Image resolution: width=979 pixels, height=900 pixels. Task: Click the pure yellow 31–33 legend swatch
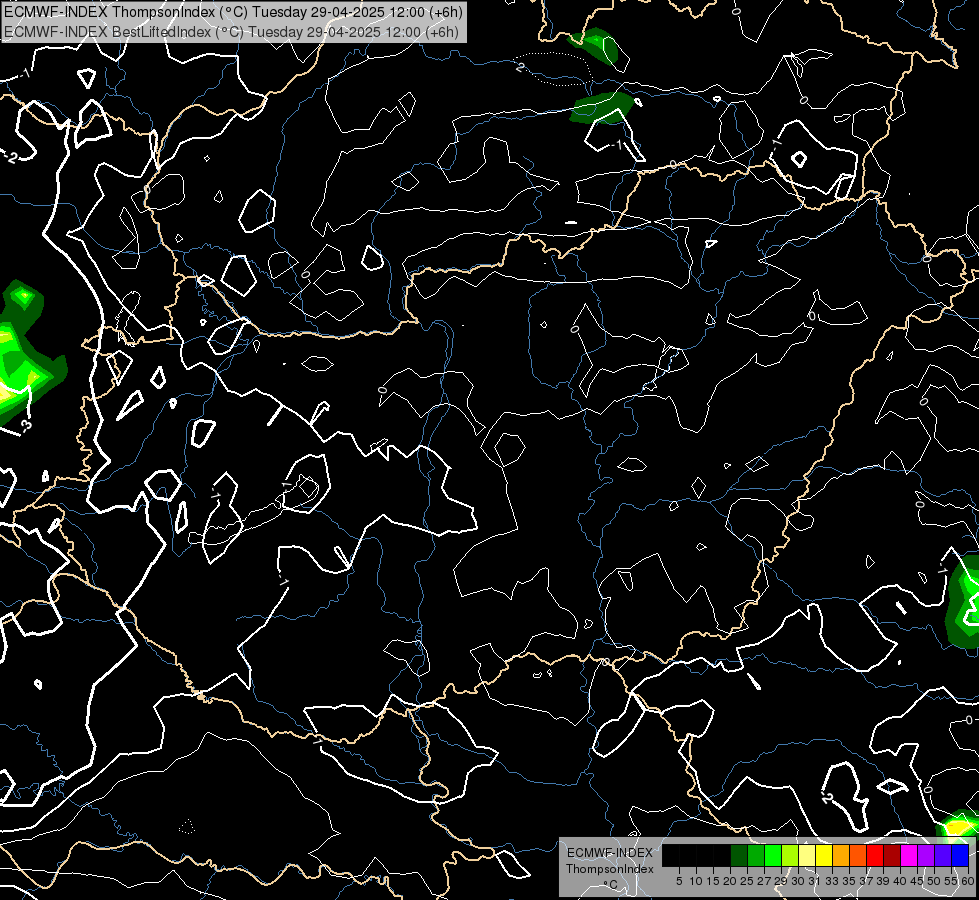824,855
